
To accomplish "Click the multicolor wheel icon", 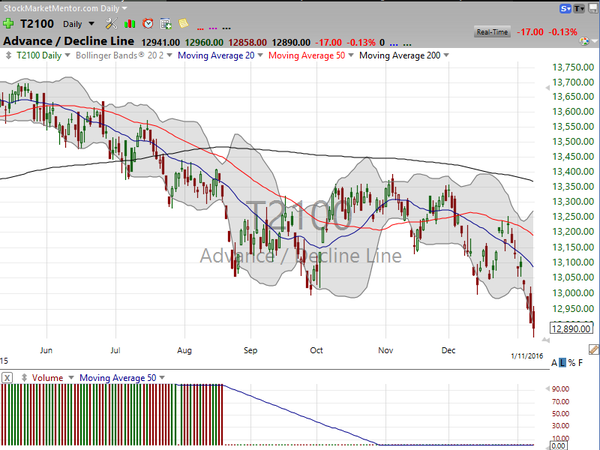I will pos(584,41).
